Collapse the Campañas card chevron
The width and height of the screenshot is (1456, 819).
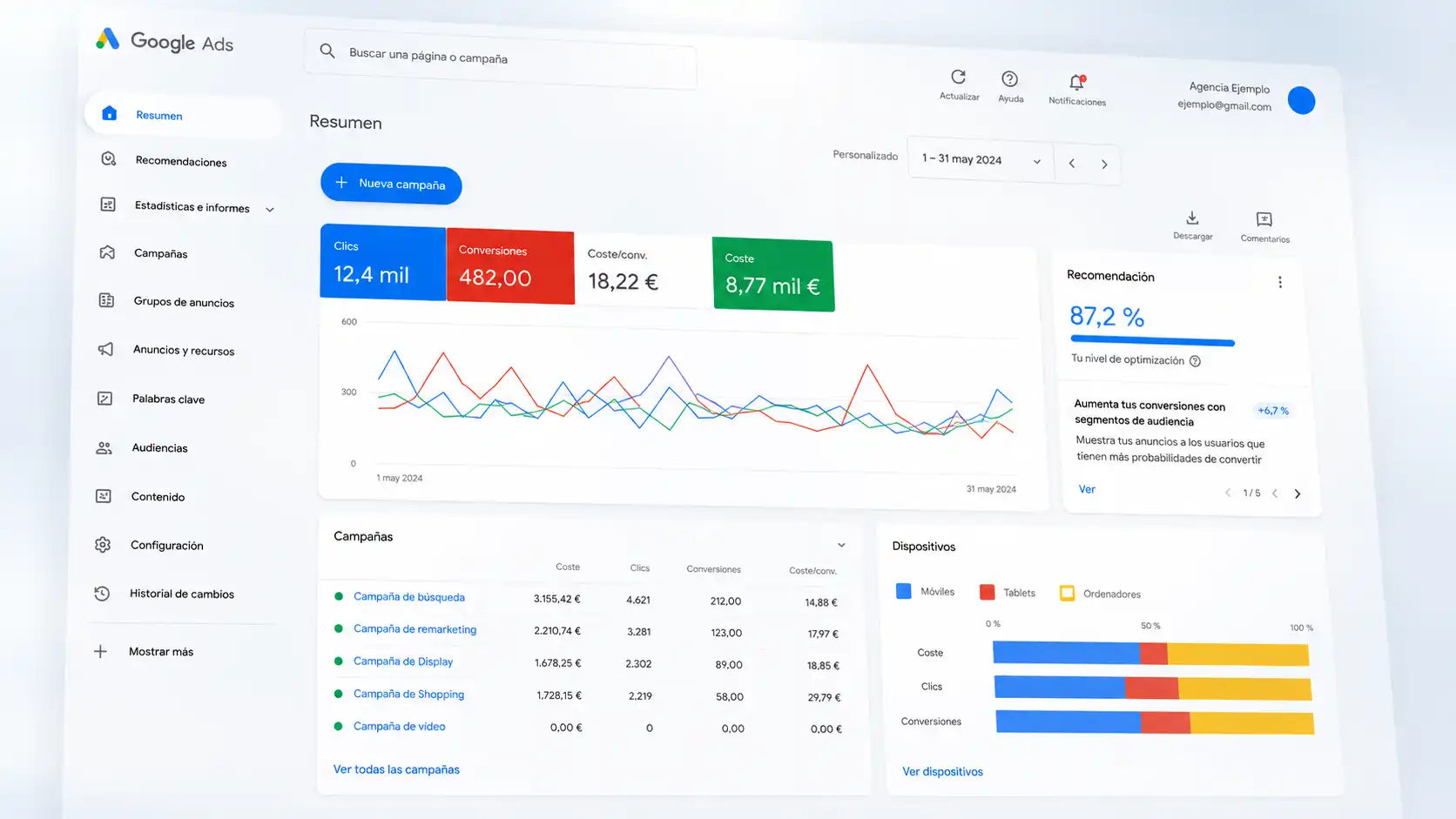(x=841, y=545)
